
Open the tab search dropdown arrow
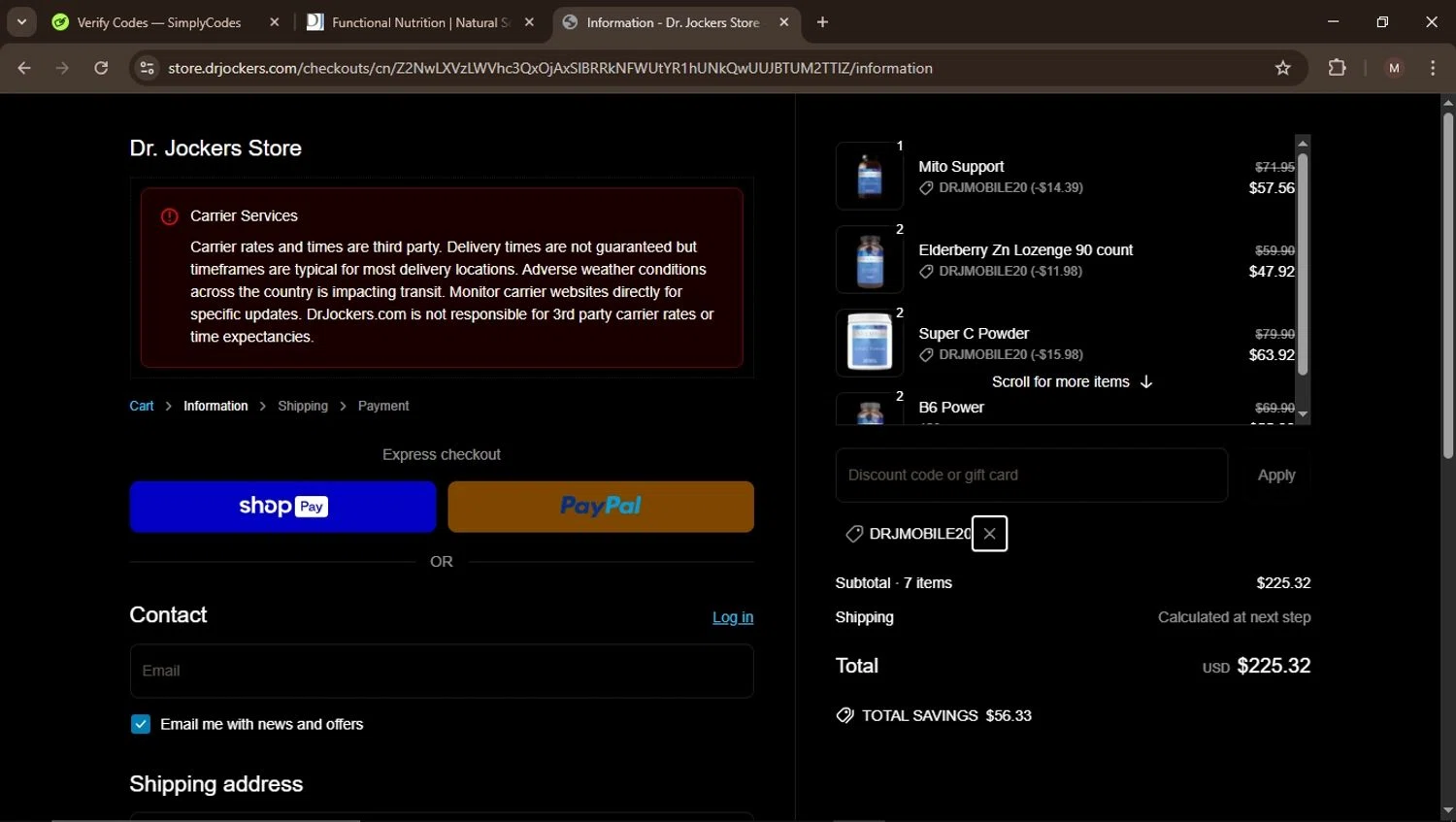pyautogui.click(x=21, y=21)
